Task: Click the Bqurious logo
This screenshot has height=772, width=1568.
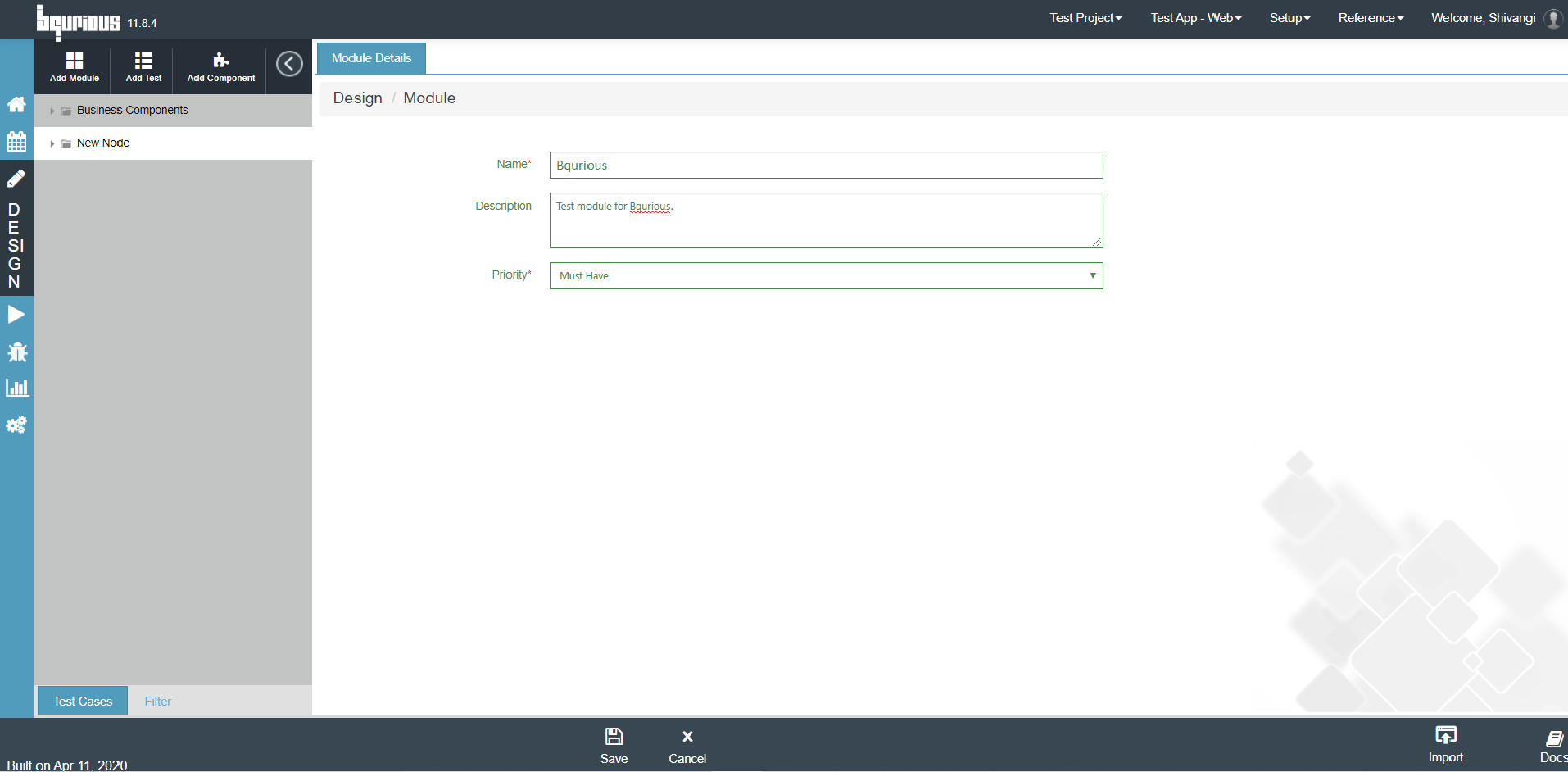Action: tap(78, 22)
